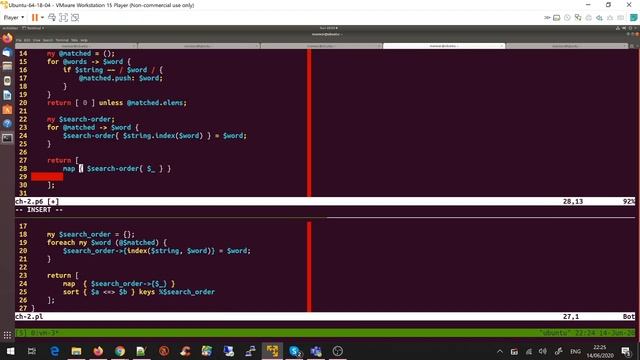Click the tmux window status '0:vm-3*'
Screen dimensions: 640x360
click(x=45, y=333)
